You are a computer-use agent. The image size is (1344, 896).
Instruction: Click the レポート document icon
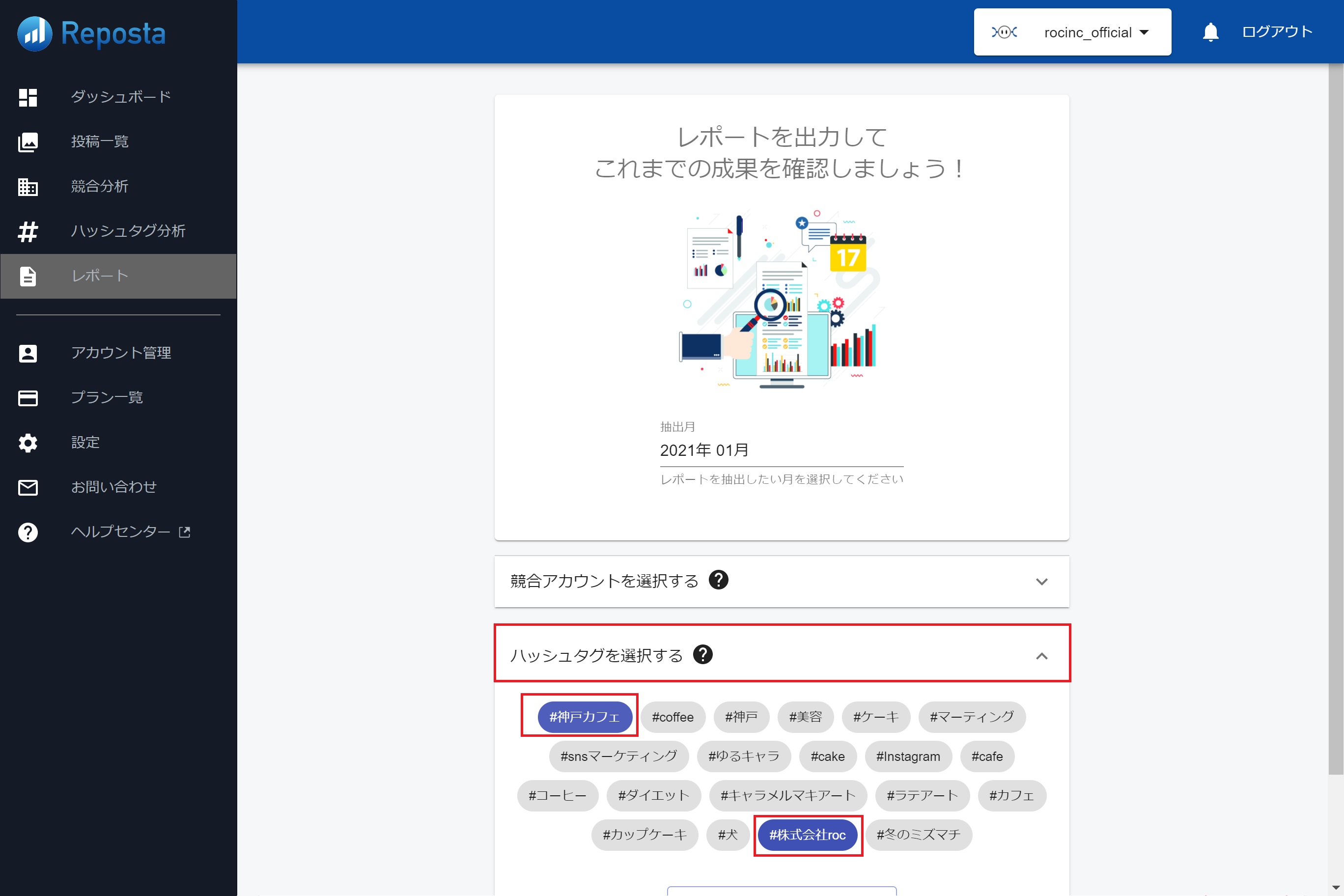(28, 276)
